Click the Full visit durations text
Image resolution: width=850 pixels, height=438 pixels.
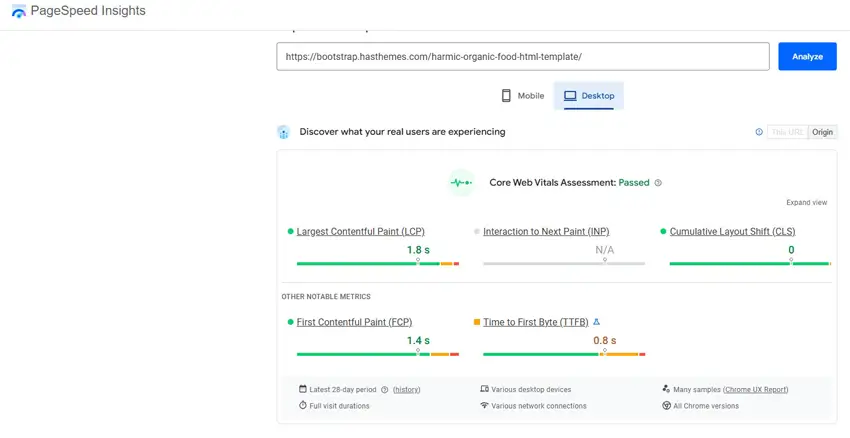(339, 405)
